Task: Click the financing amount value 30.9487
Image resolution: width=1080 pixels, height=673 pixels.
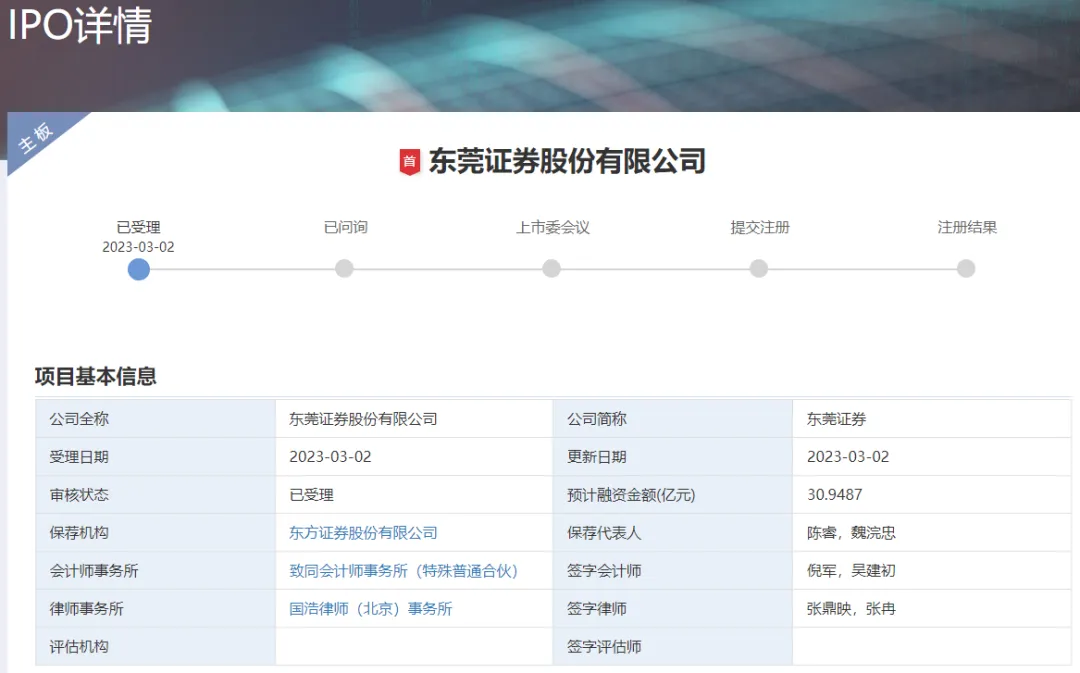Action: (835, 495)
